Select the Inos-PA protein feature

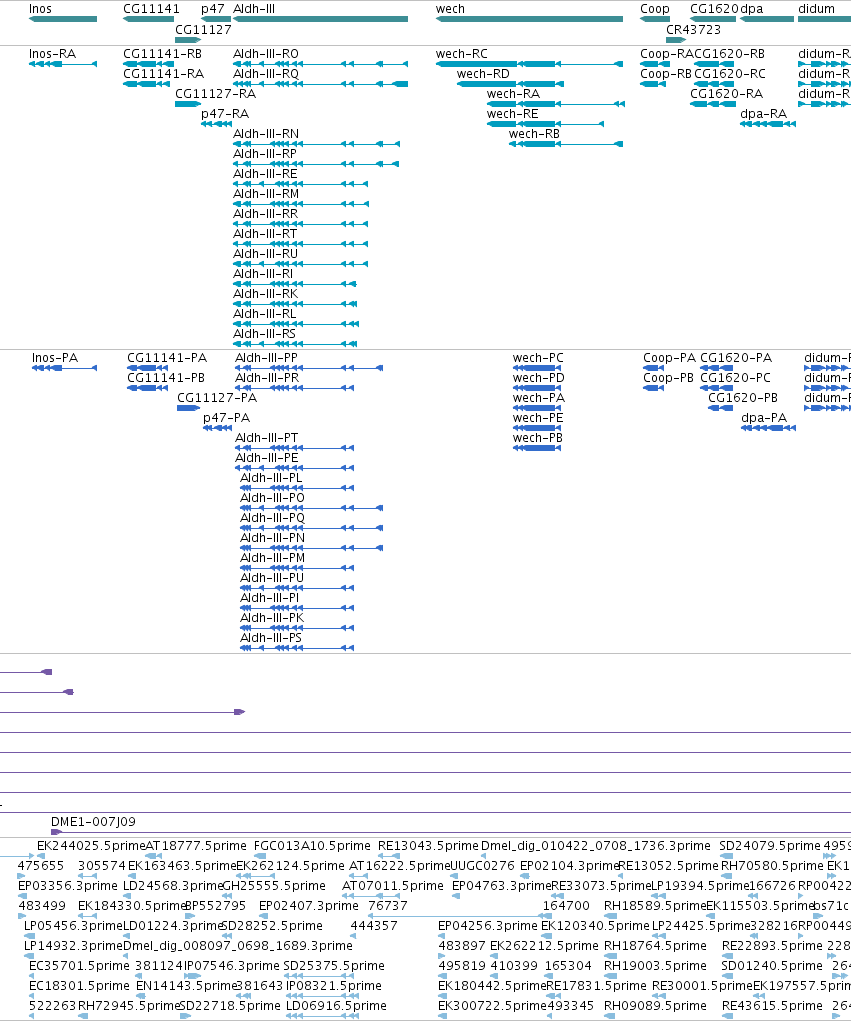64,368
